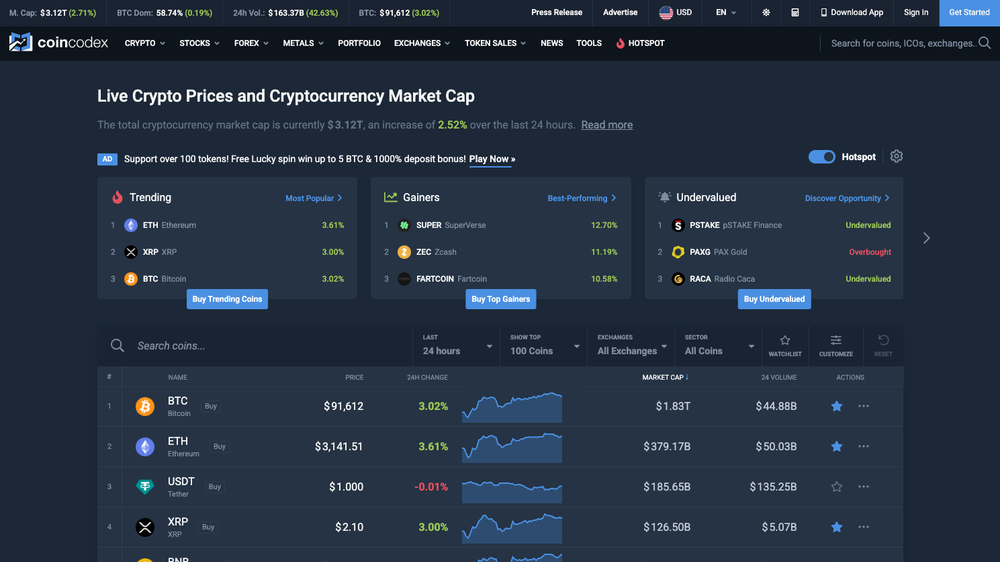Show next cards with right arrow
1000x562 pixels.
[x=926, y=238]
